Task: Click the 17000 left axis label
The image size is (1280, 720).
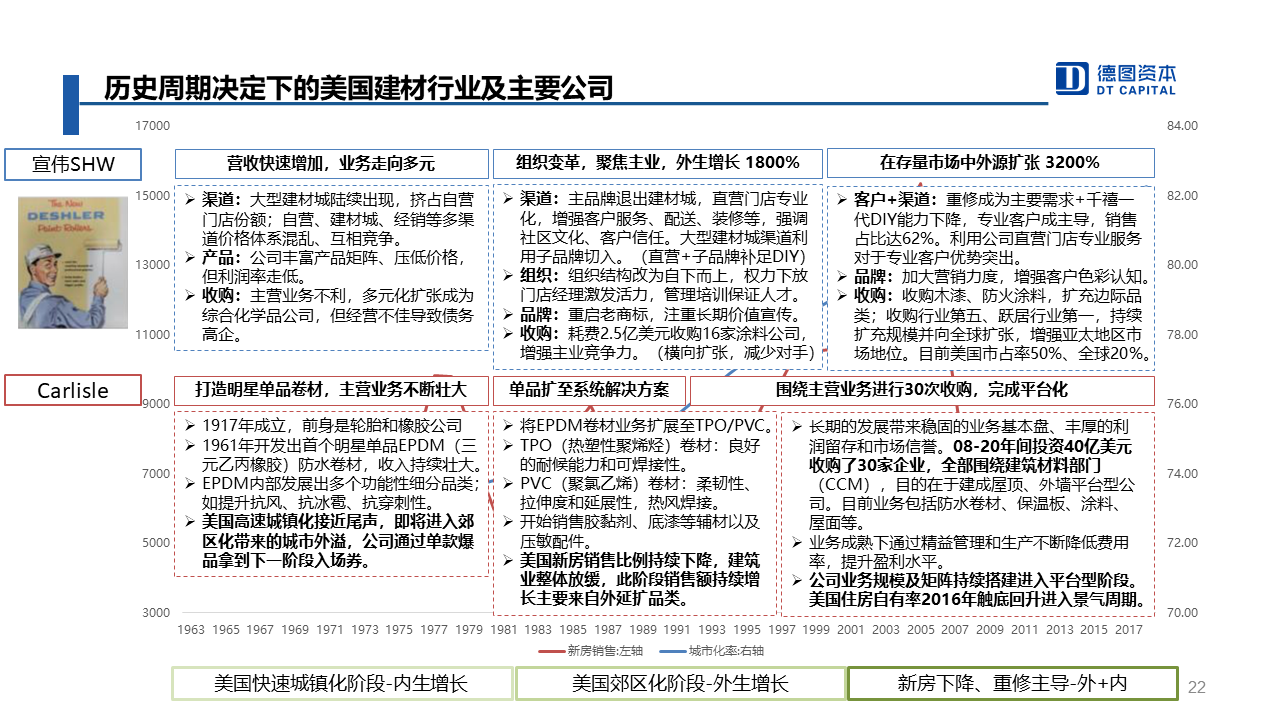Action: (153, 126)
